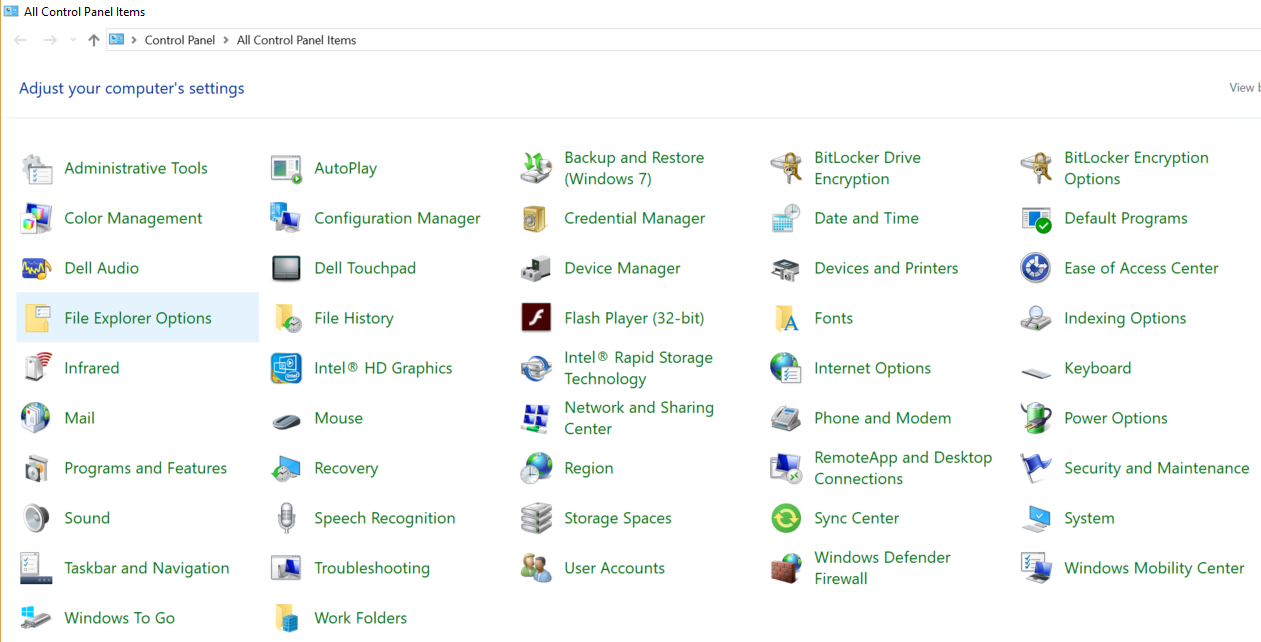Open Indexing Options icon

(x=1037, y=319)
